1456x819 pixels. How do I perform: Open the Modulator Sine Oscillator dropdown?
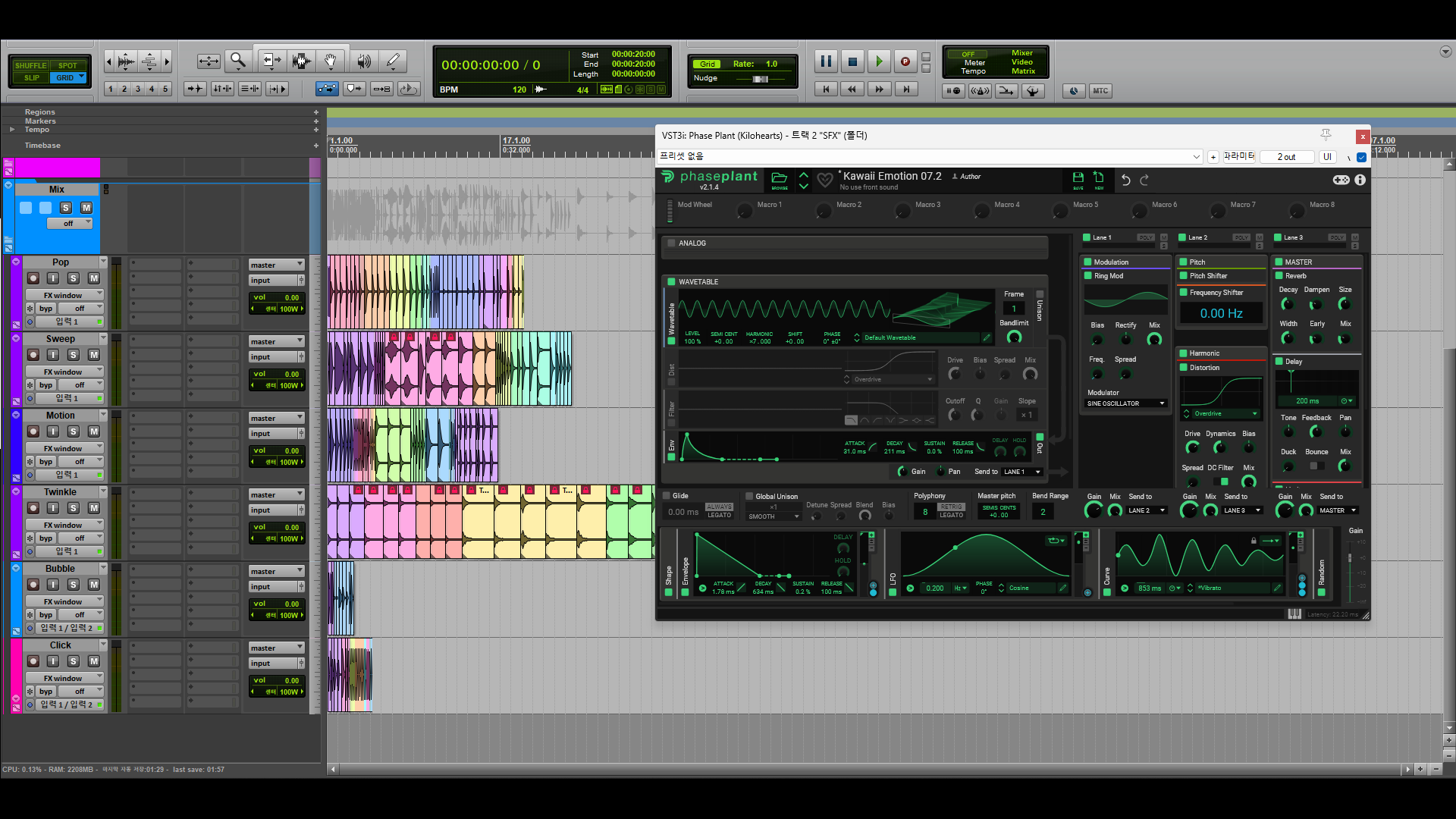tap(1125, 403)
